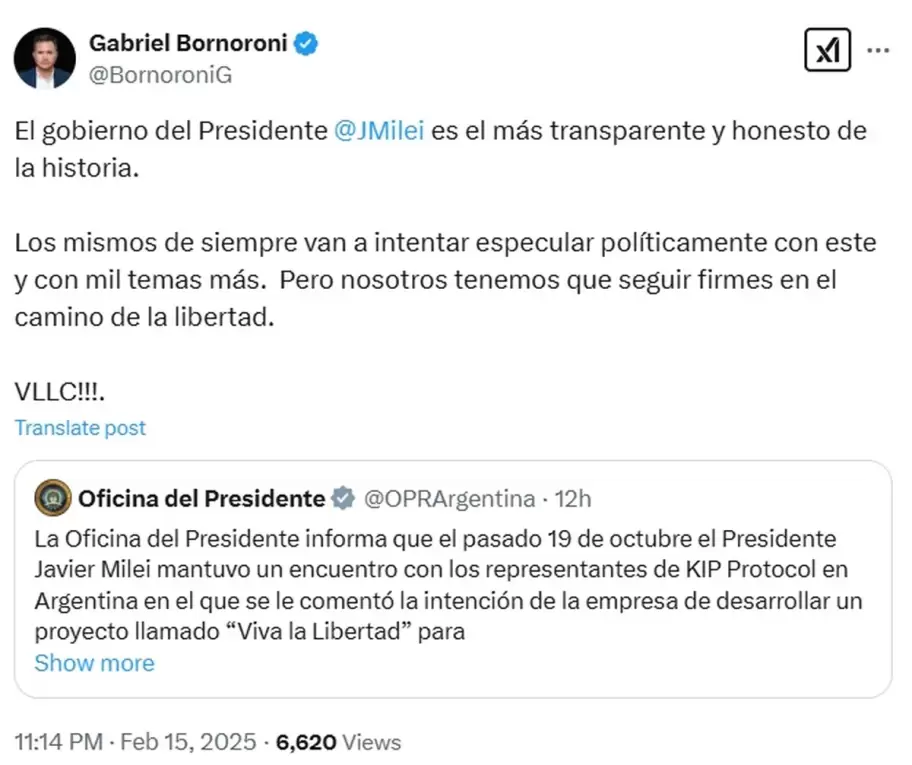Open the @OPRArgentina handle
Image resolution: width=912 pixels, height=765 pixels.
450,499
